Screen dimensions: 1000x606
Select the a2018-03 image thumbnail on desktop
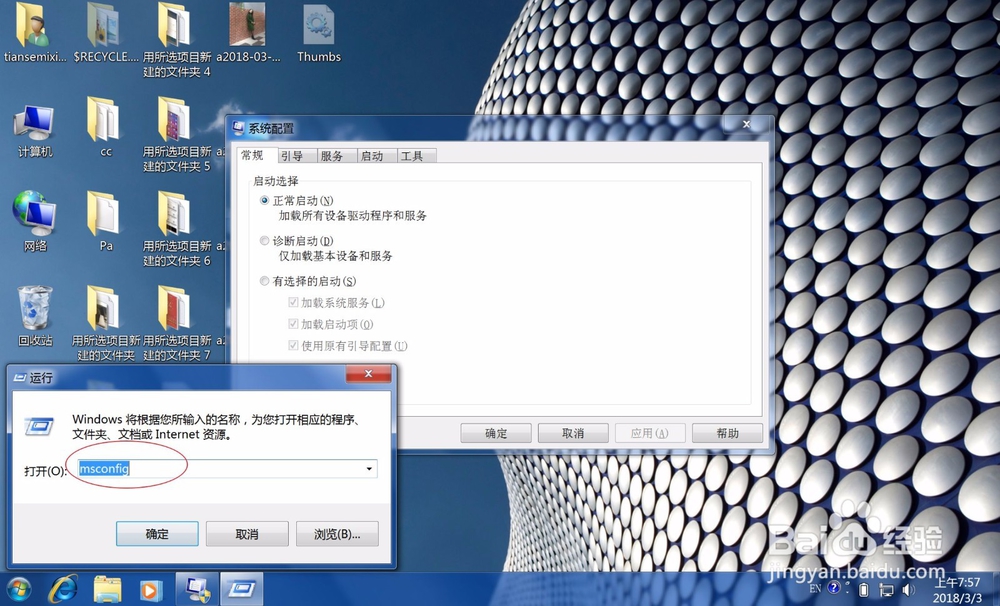pos(247,24)
